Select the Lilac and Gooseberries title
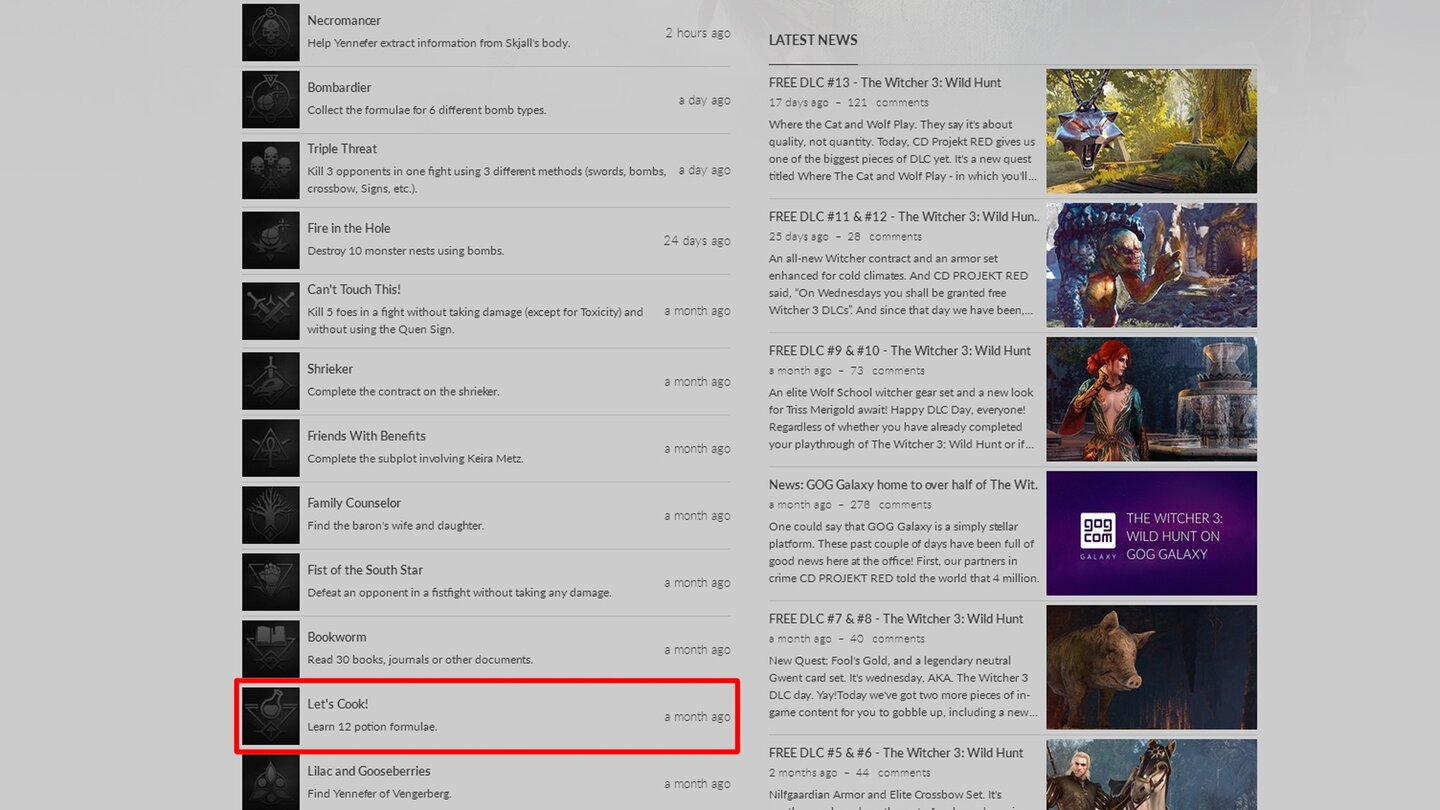 (369, 771)
